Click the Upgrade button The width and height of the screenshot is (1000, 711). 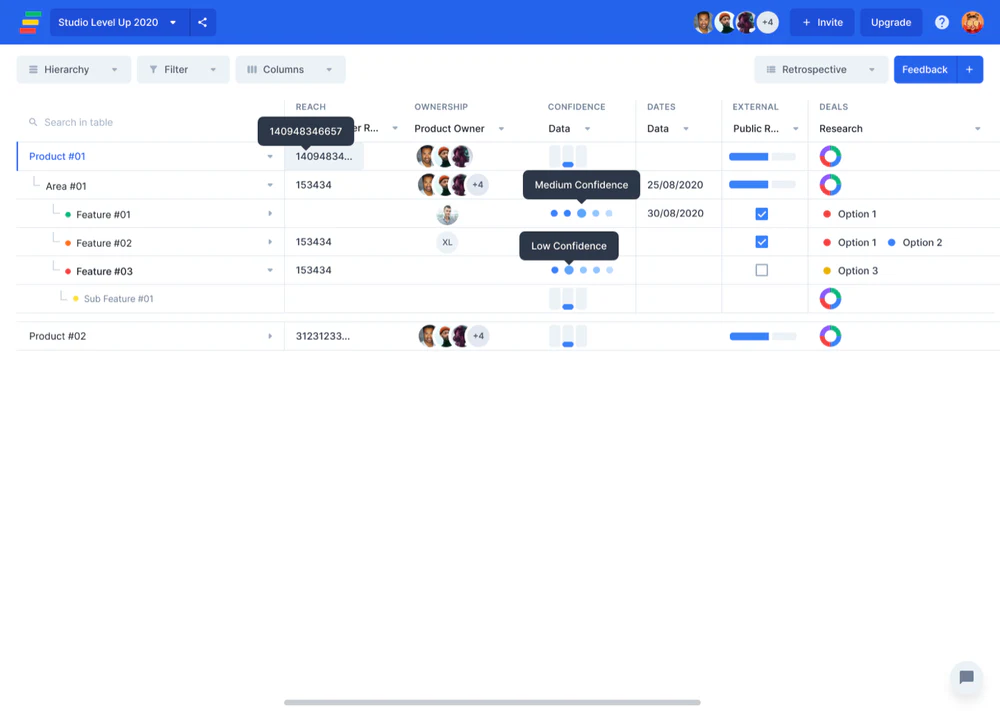click(x=891, y=22)
